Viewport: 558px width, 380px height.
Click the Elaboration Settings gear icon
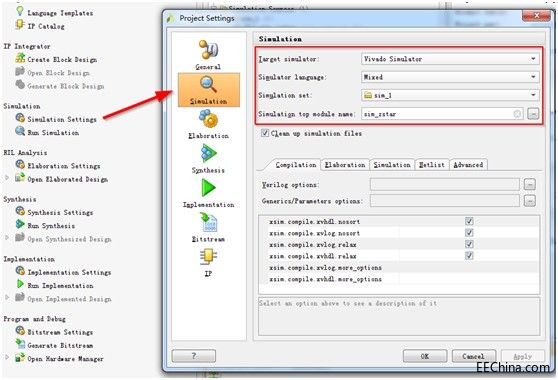tap(20, 164)
